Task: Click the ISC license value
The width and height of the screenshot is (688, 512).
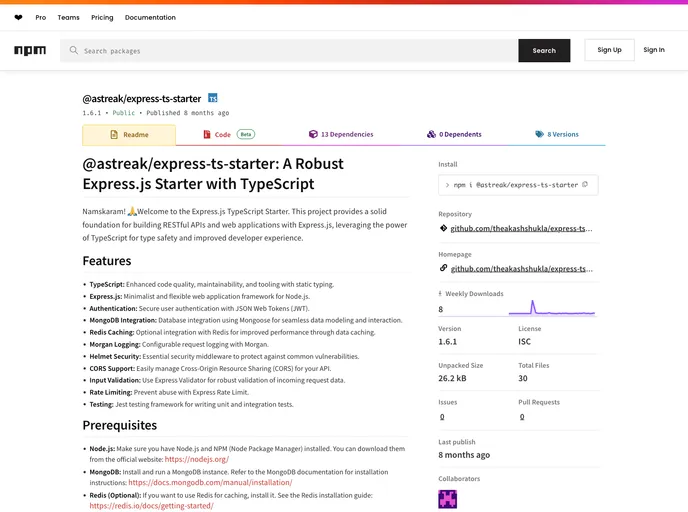Action: point(524,342)
